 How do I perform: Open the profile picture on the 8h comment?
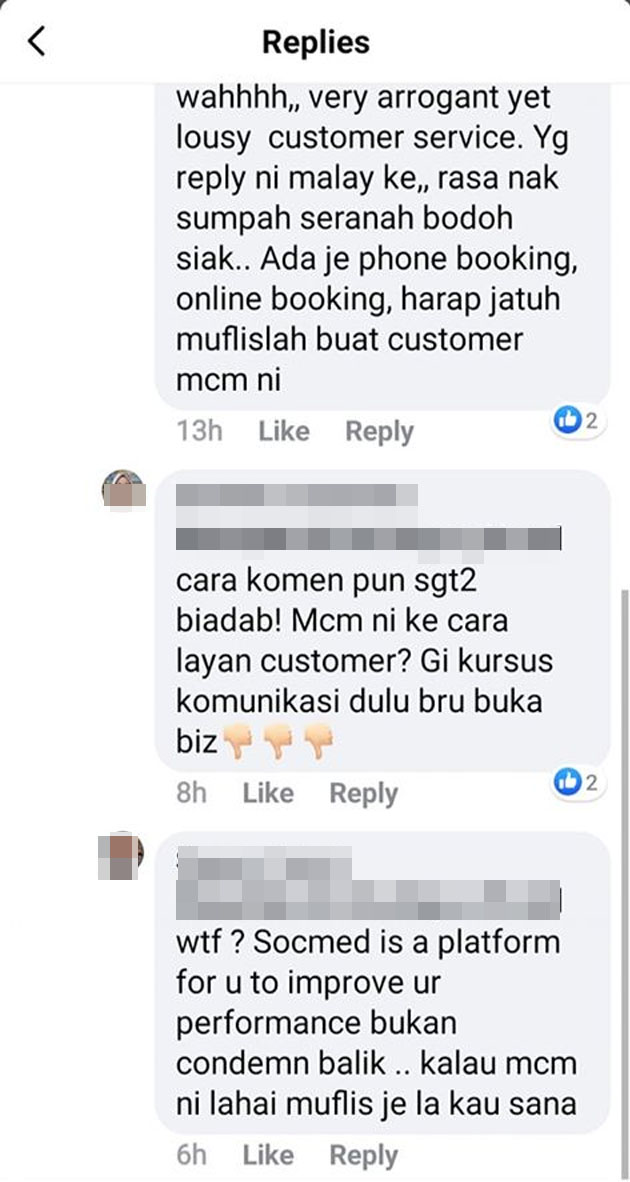pyautogui.click(x=123, y=490)
